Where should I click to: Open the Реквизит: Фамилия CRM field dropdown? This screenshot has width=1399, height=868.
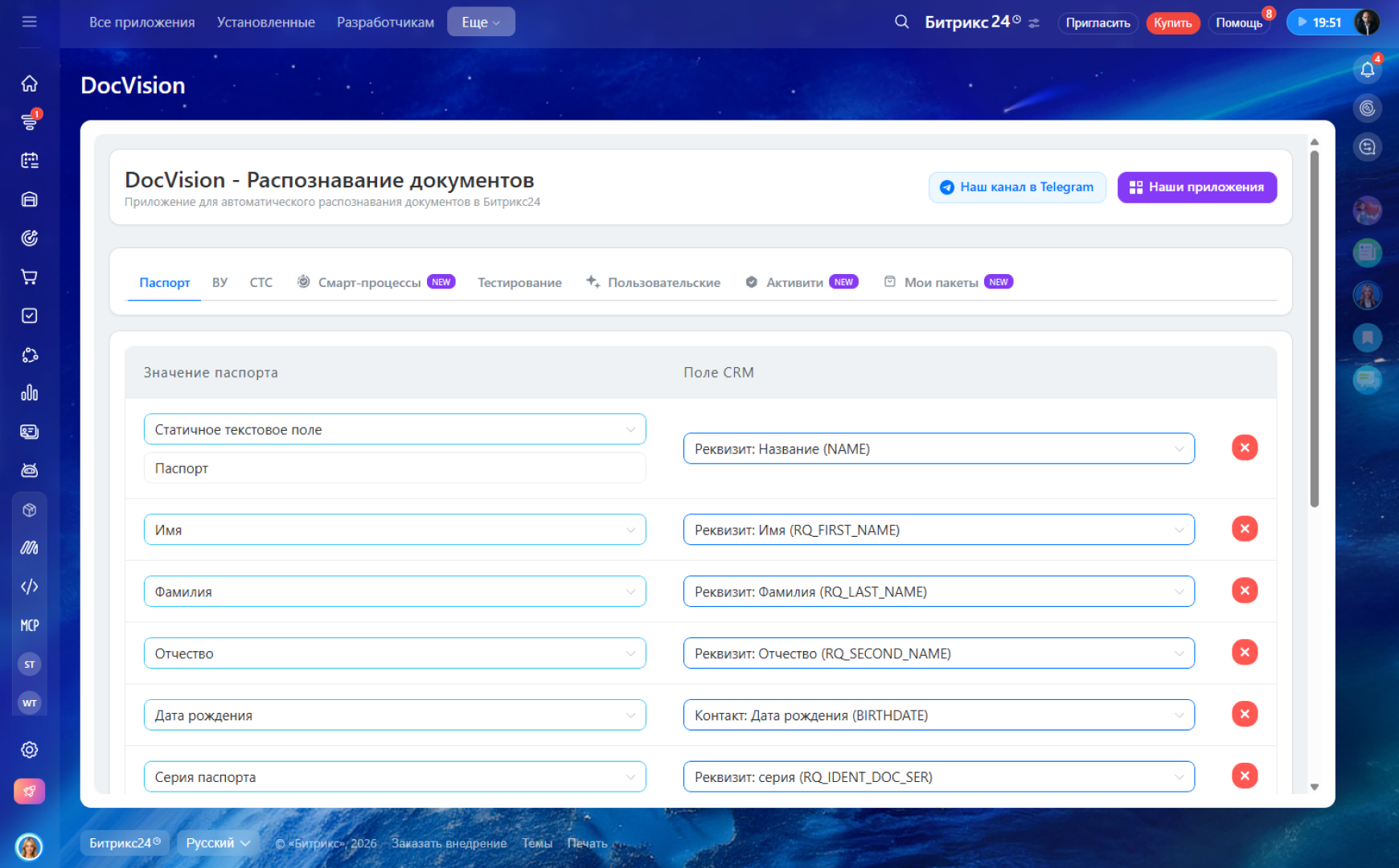[x=938, y=592]
